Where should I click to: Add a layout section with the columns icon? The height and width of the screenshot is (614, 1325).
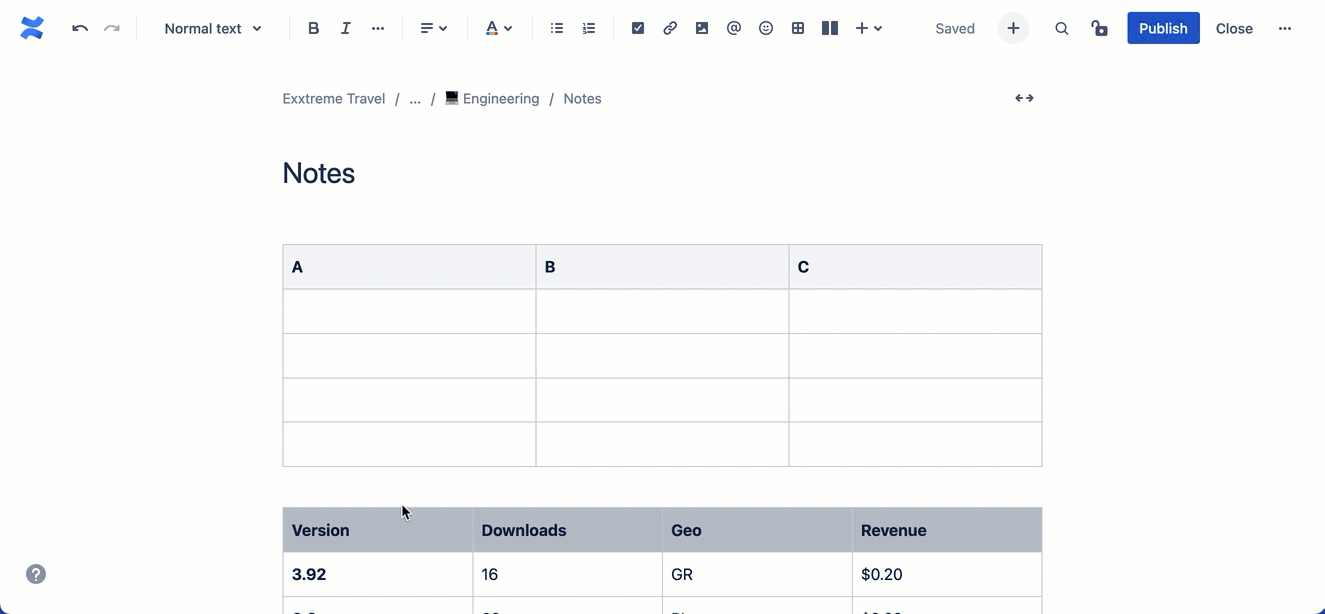click(x=829, y=28)
